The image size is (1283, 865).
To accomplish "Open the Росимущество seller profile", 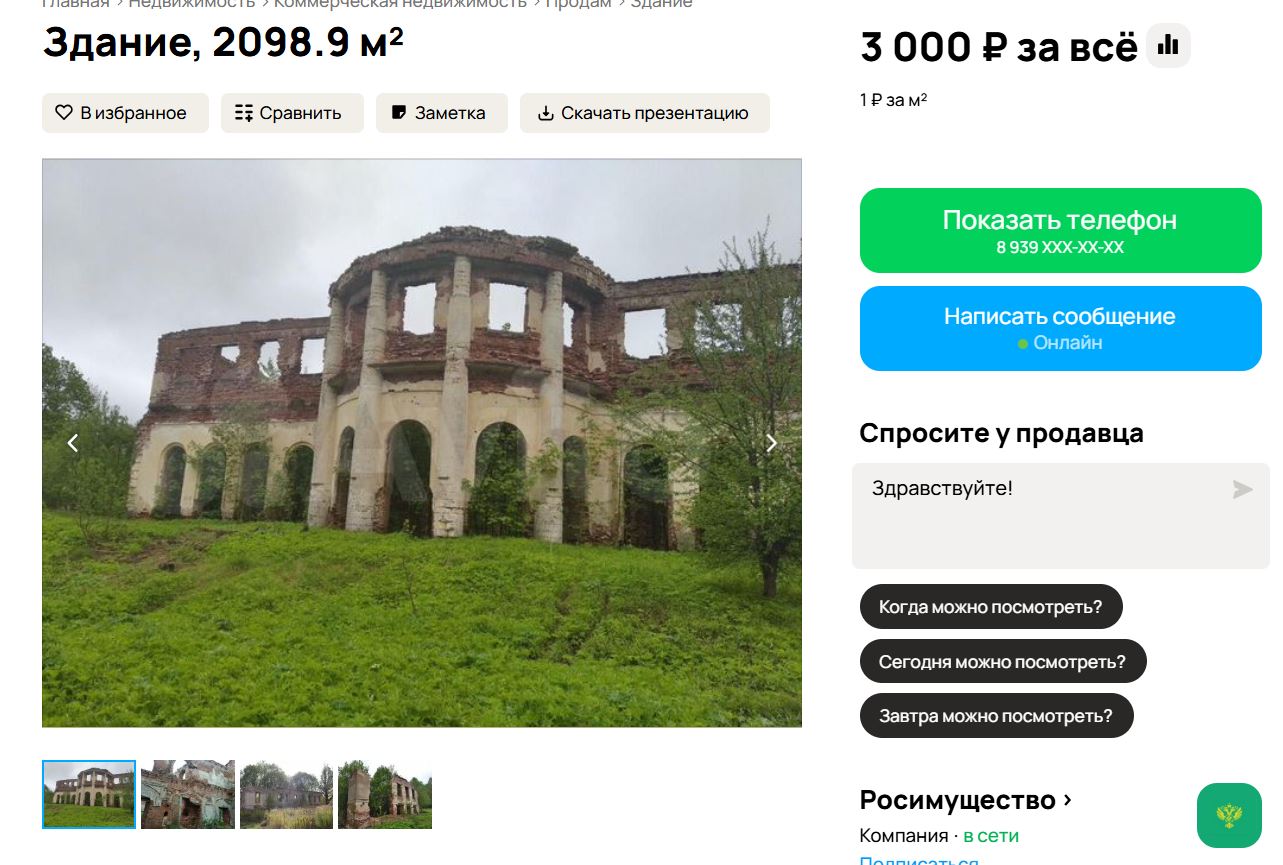I will point(966,800).
